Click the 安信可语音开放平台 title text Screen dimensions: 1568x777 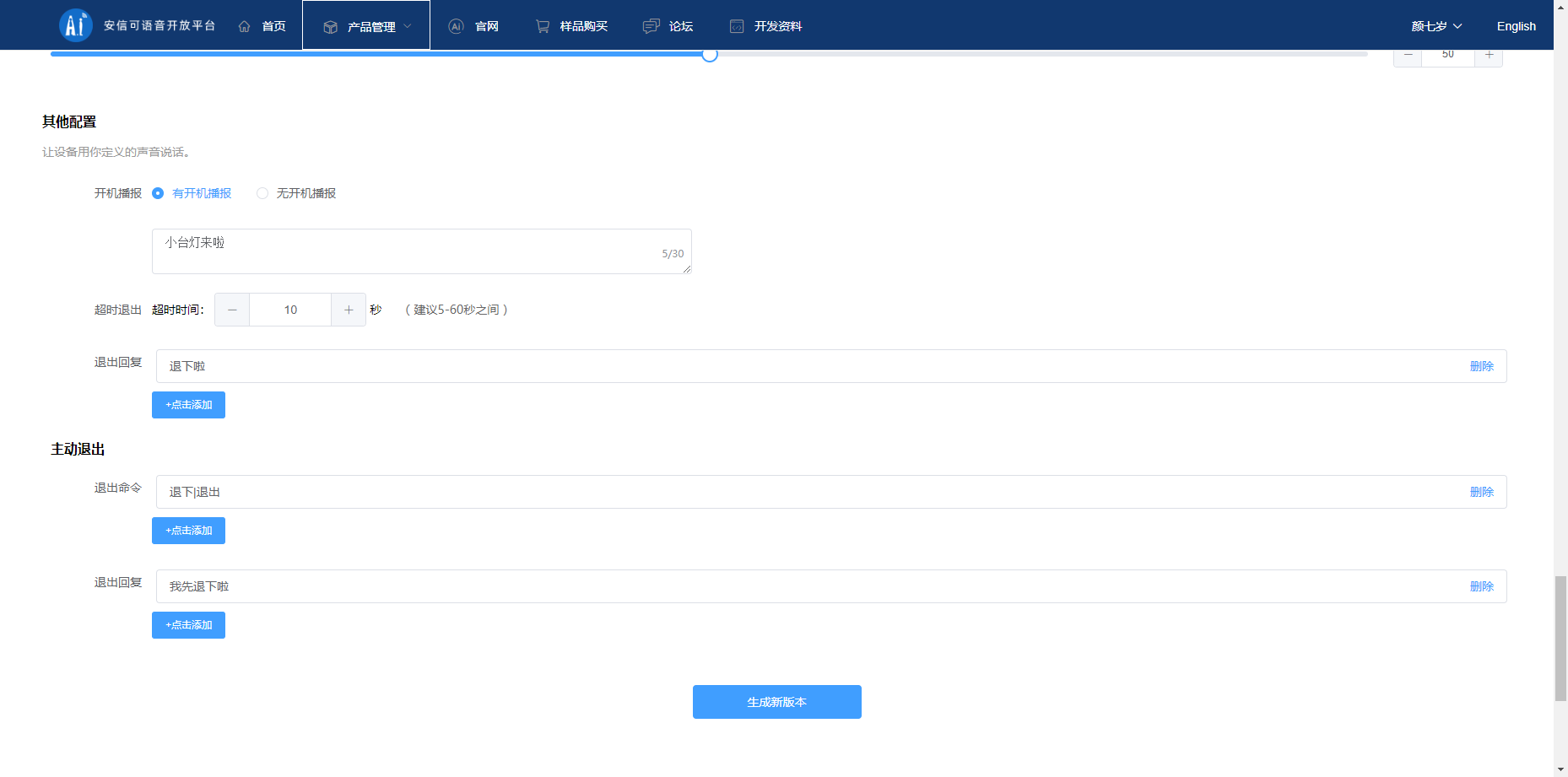160,26
